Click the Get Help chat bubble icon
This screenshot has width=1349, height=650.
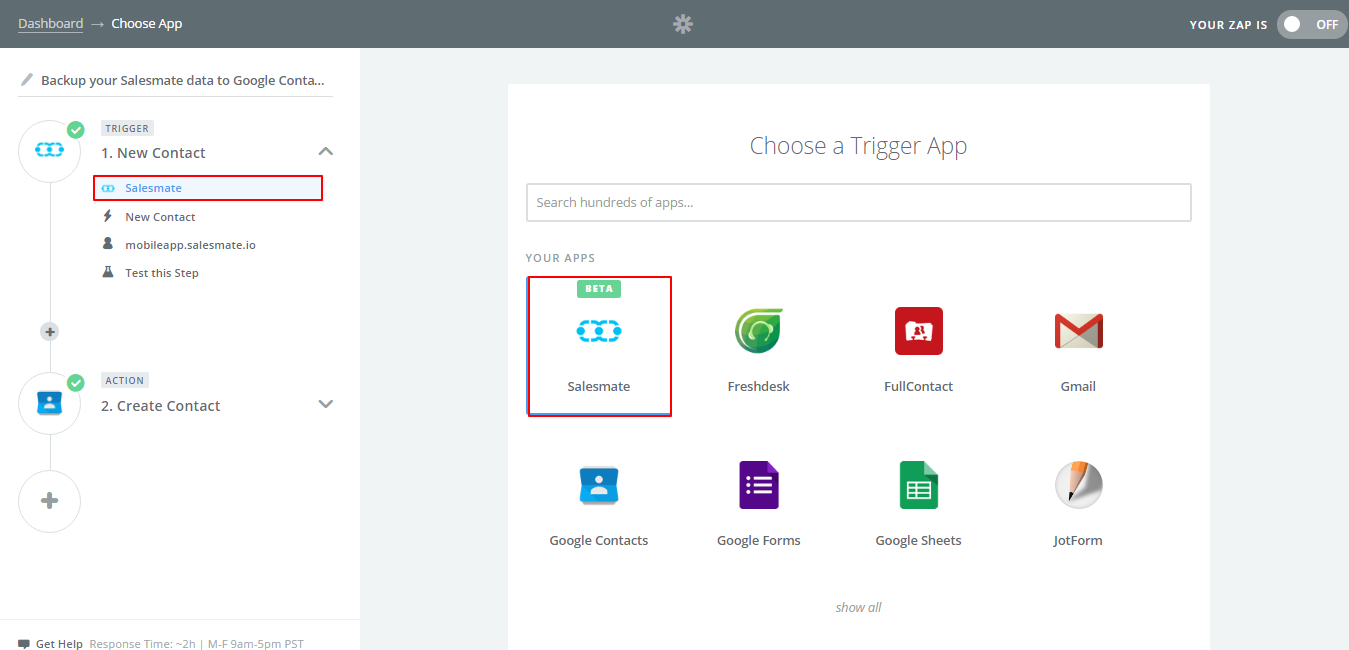(24, 644)
